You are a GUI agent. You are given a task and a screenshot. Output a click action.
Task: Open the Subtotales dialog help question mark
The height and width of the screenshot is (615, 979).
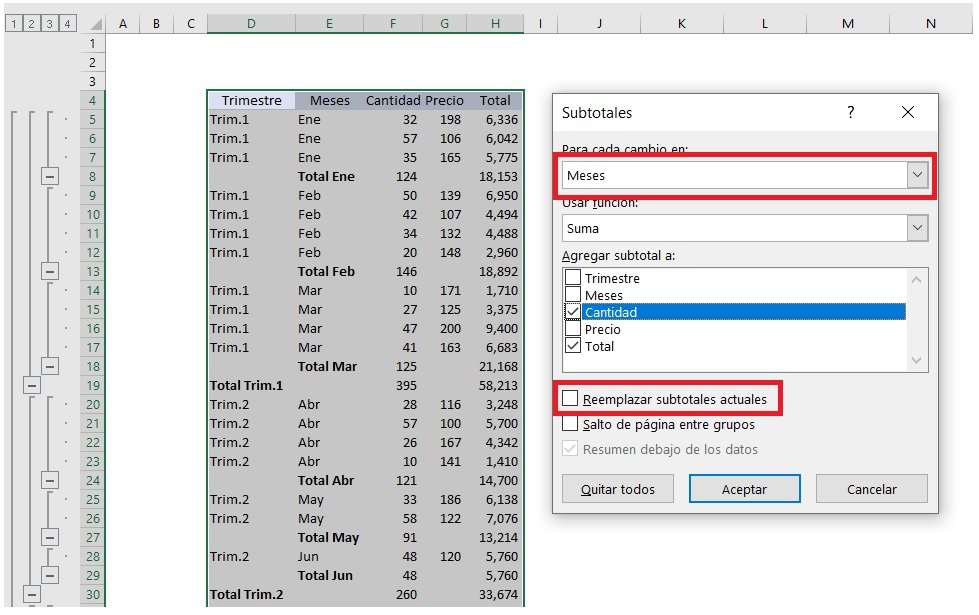(x=851, y=113)
